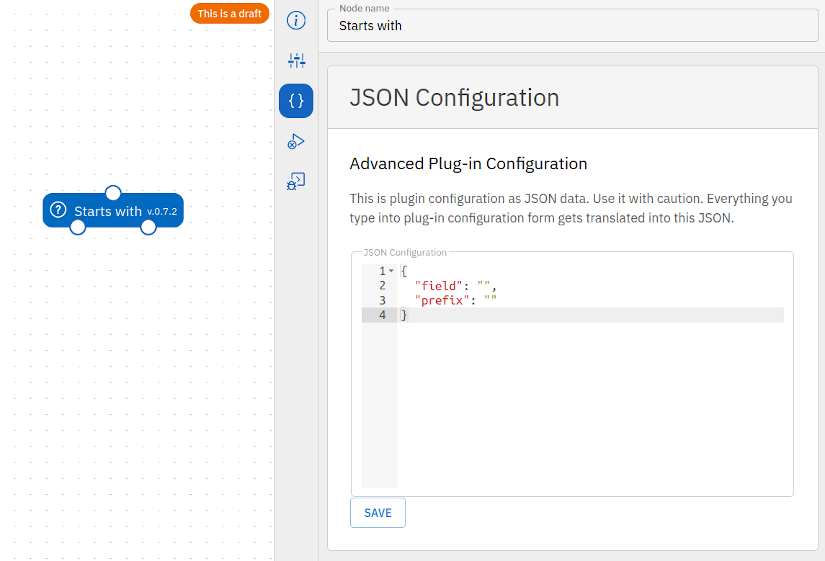Click the top input port of the node
Image resolution: width=825 pixels, height=561 pixels.
(x=113, y=193)
